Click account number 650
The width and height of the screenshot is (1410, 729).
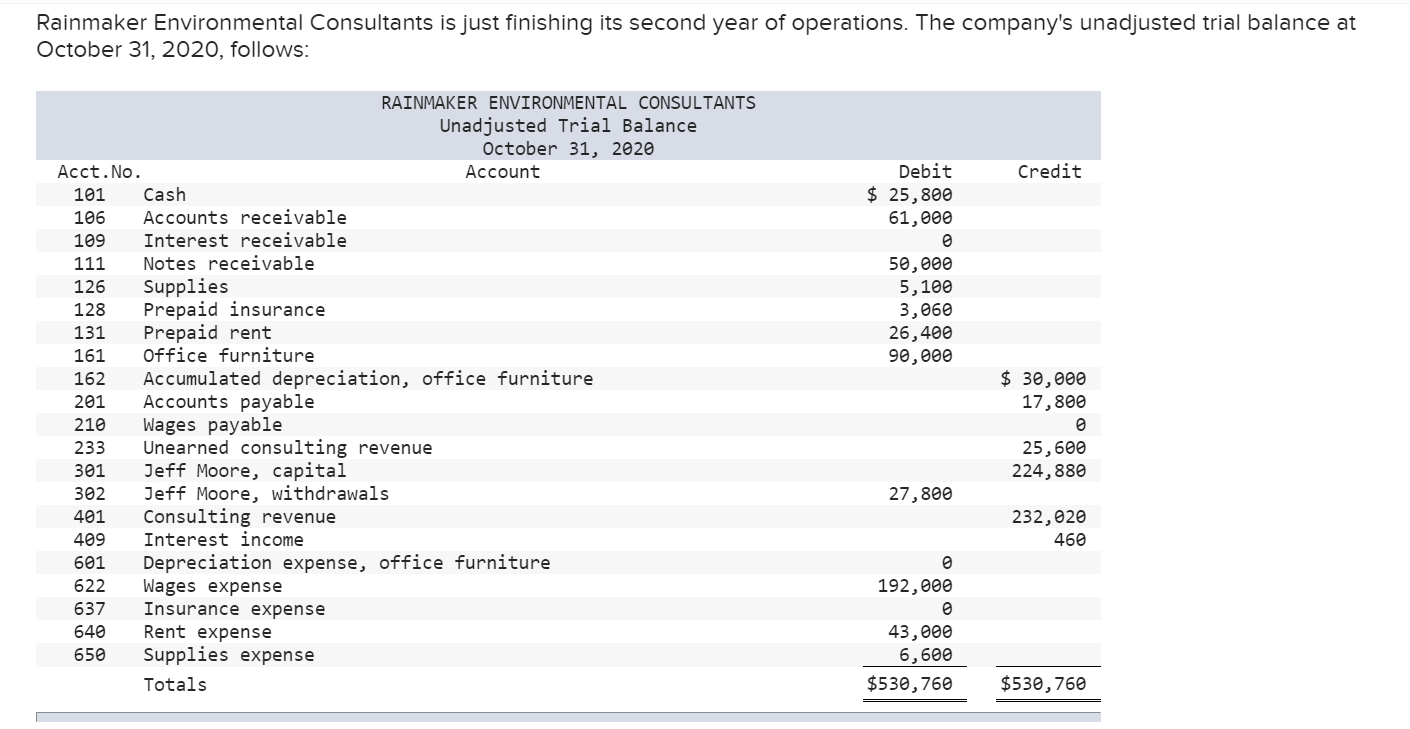[90, 654]
